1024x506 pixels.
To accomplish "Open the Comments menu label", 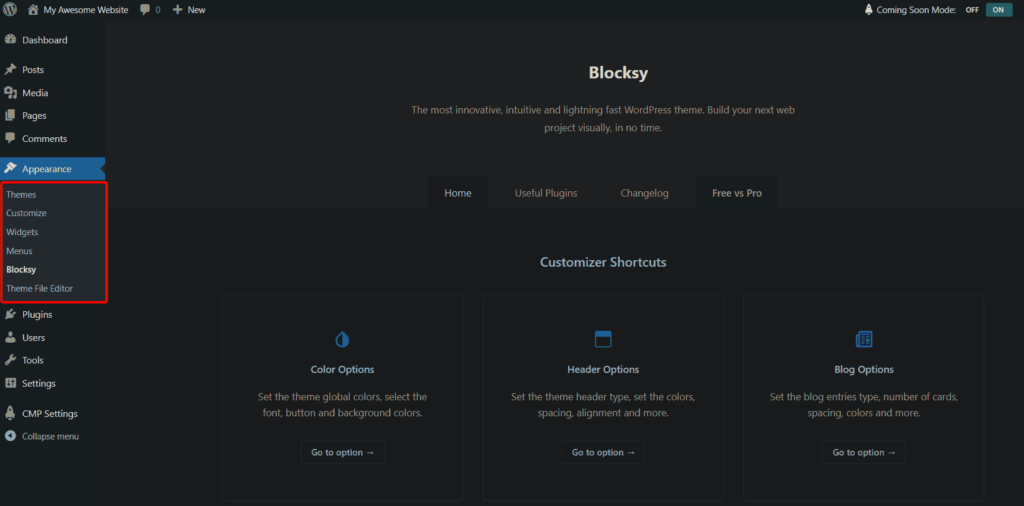I will tap(44, 138).
